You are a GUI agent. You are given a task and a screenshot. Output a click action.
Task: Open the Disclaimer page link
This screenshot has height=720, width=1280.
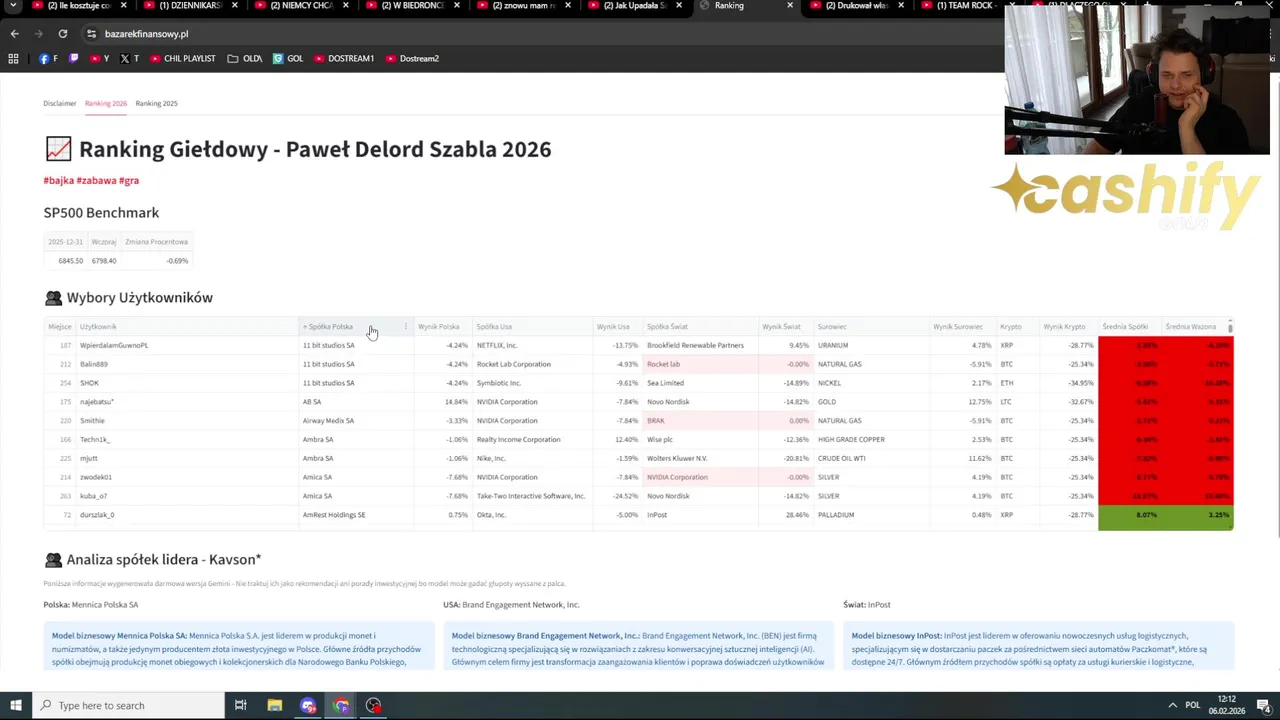tap(60, 103)
